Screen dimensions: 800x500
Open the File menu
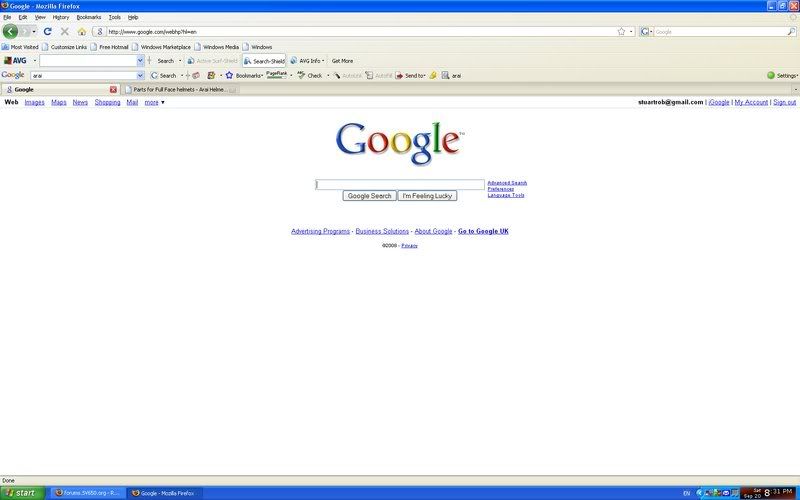coord(7,17)
